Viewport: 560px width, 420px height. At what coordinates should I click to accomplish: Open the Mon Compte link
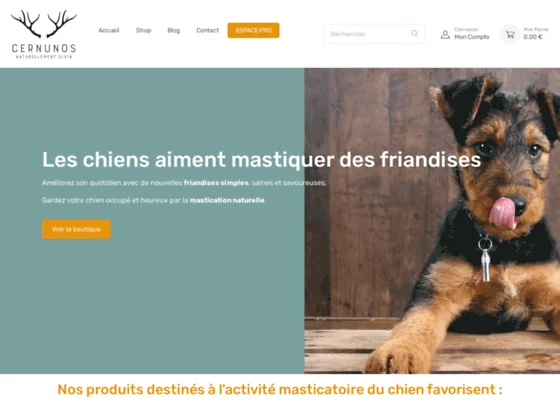pyautogui.click(x=471, y=37)
